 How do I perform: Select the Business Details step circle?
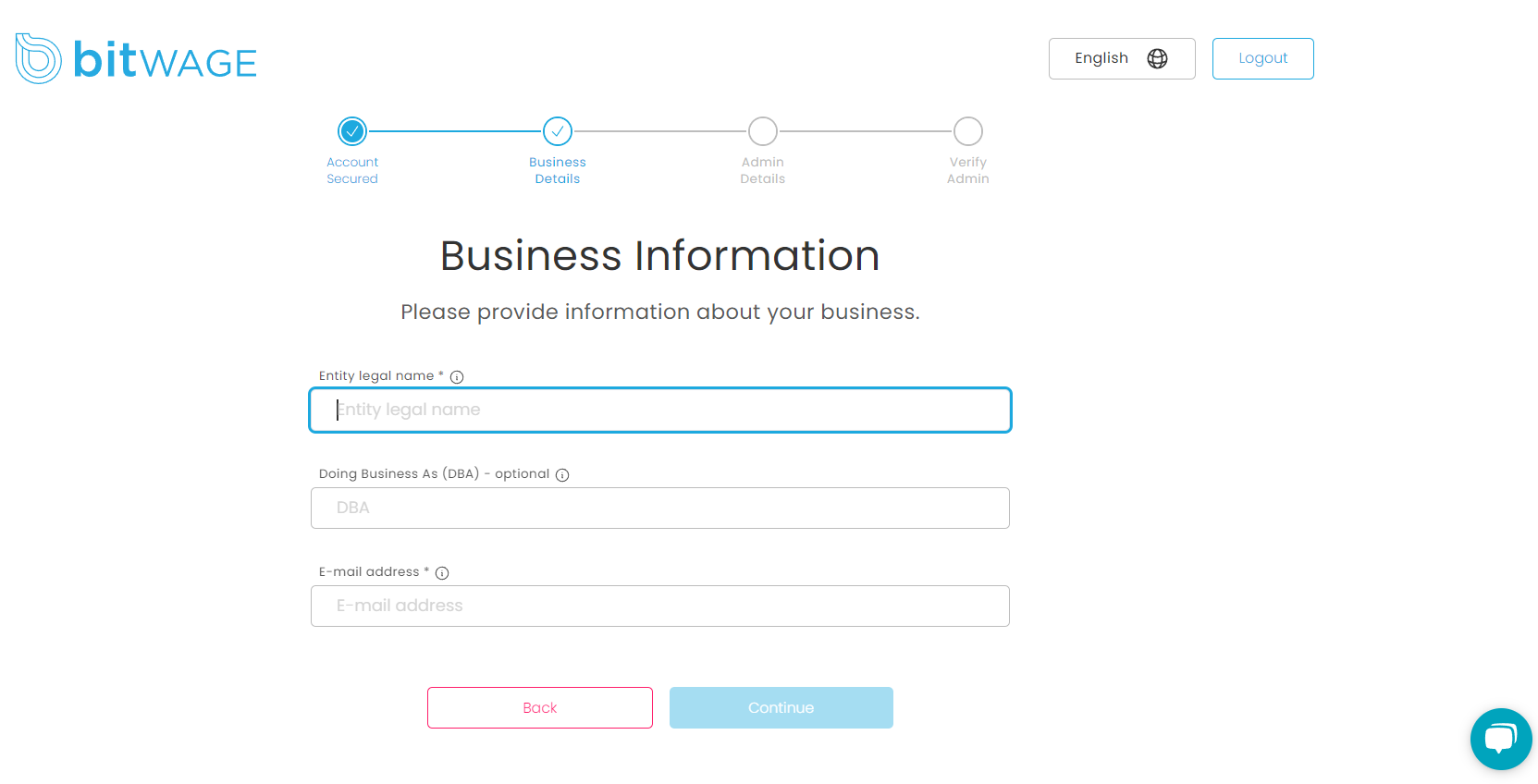pyautogui.click(x=558, y=131)
